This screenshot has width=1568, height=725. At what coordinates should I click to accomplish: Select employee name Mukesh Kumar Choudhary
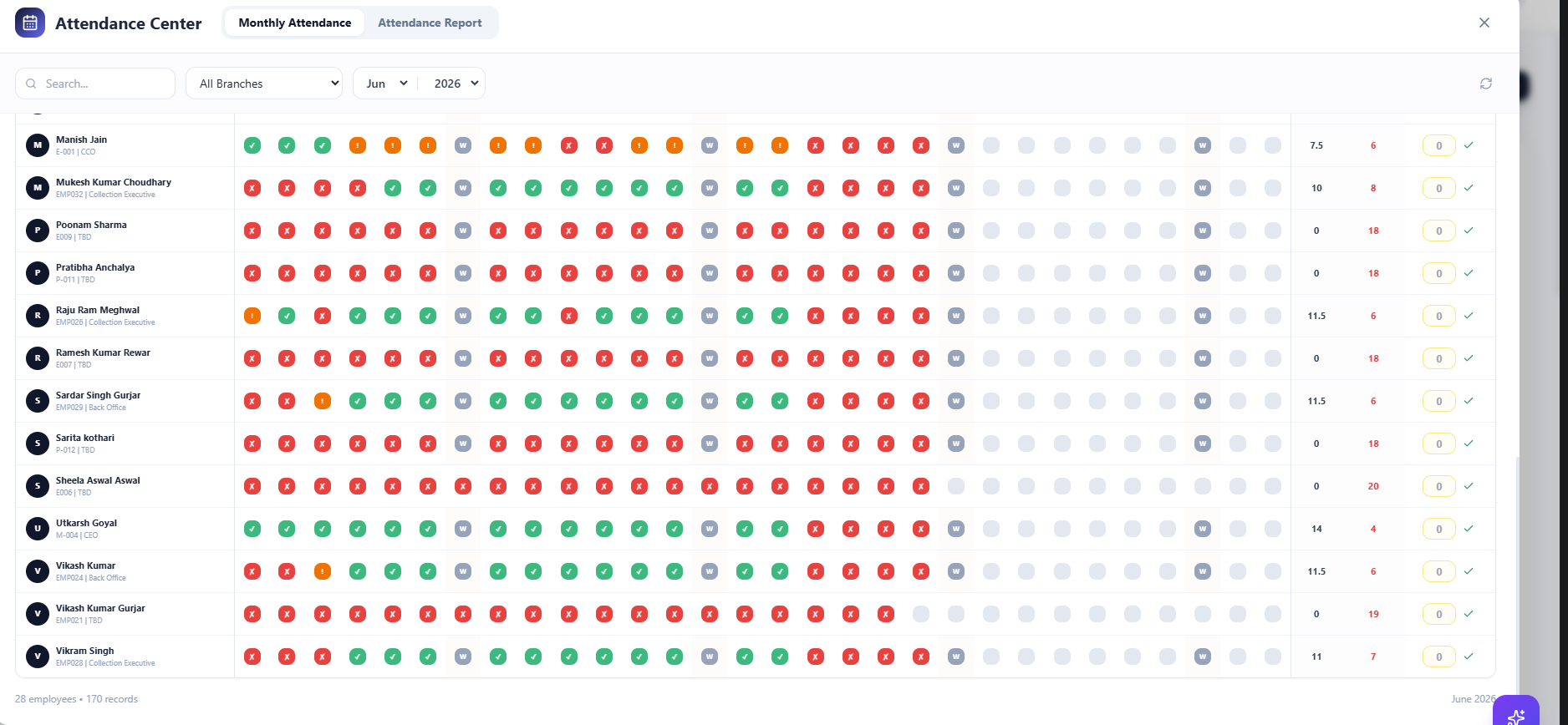(114, 182)
